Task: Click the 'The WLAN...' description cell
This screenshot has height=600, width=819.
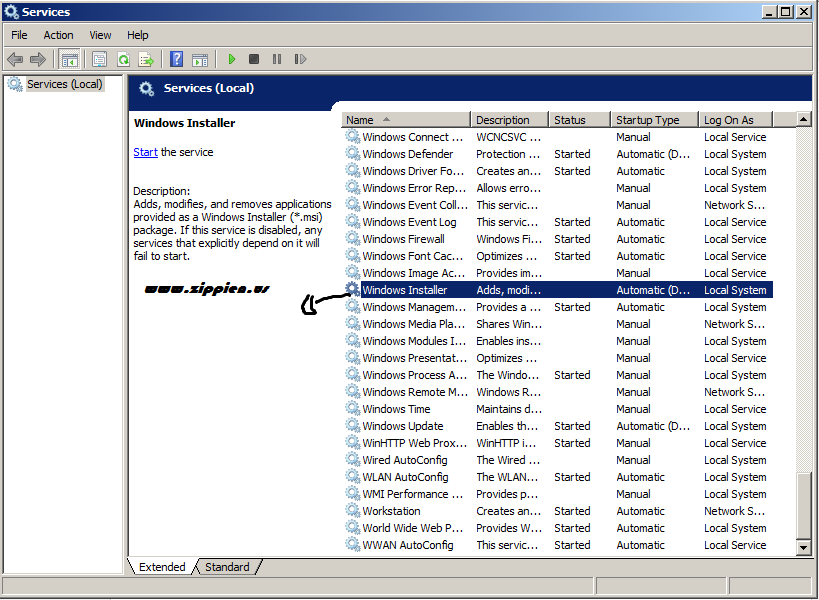Action: click(507, 477)
